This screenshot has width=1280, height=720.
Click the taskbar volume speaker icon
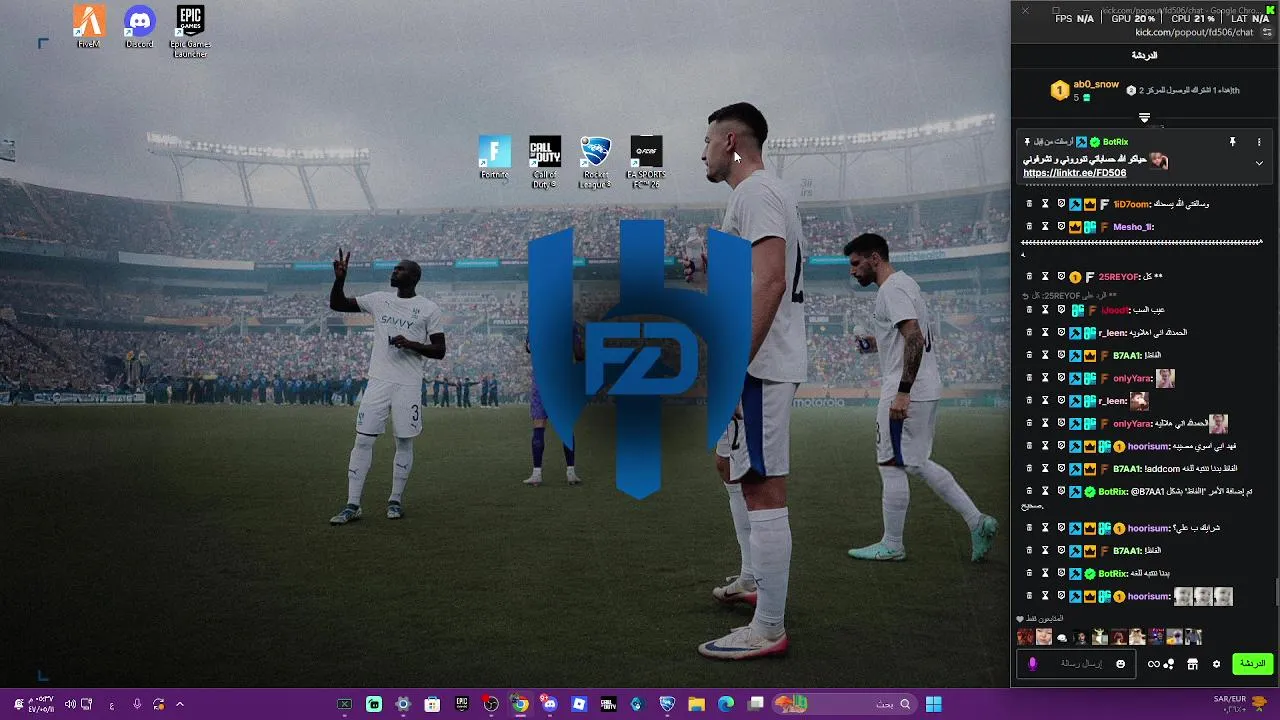70,704
